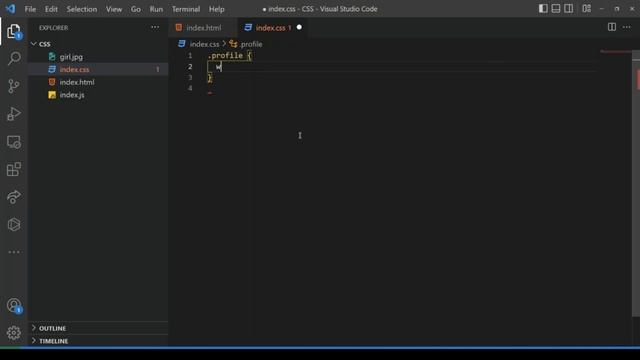Open index.html in explorer
640x360 pixels.
point(77,82)
